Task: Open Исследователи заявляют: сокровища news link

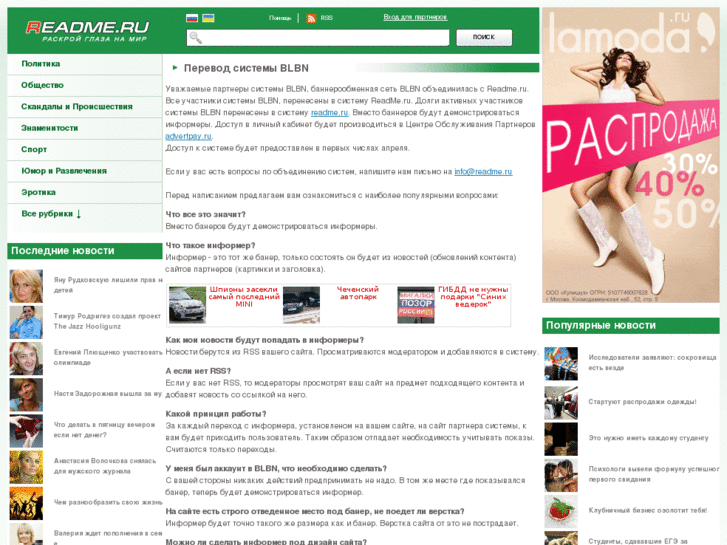Action: point(652,362)
